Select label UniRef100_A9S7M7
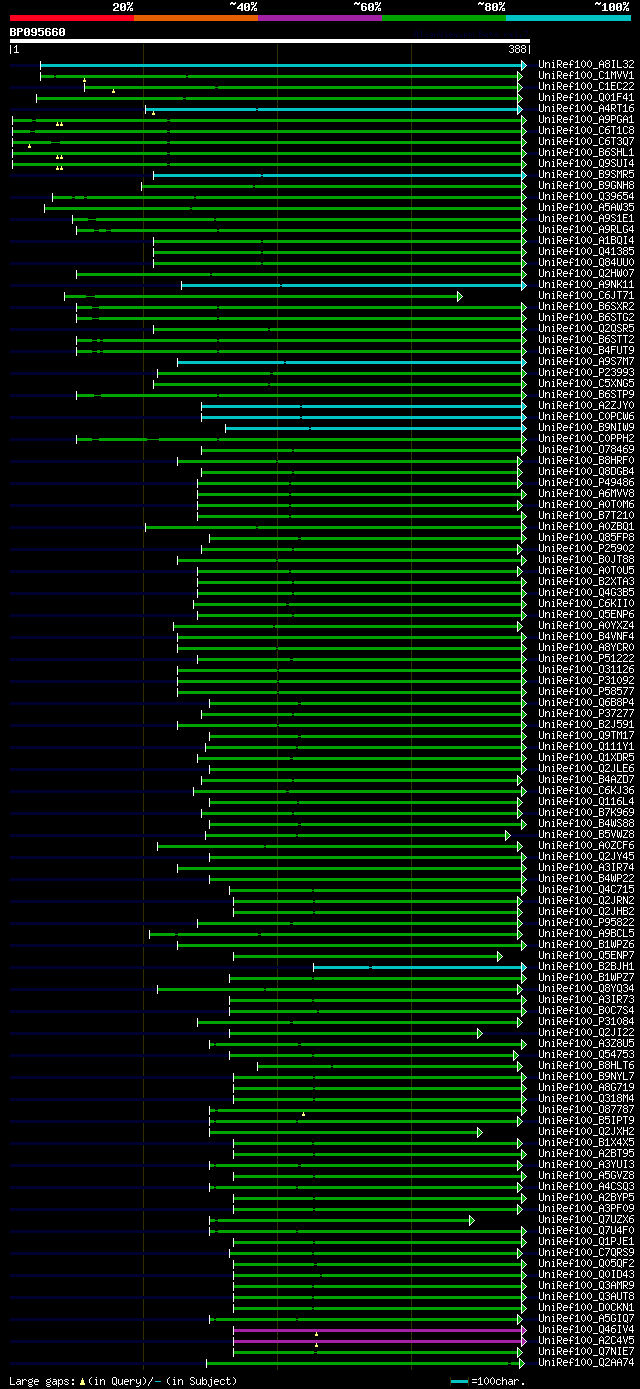The image size is (640, 1389). pyautogui.click(x=586, y=361)
